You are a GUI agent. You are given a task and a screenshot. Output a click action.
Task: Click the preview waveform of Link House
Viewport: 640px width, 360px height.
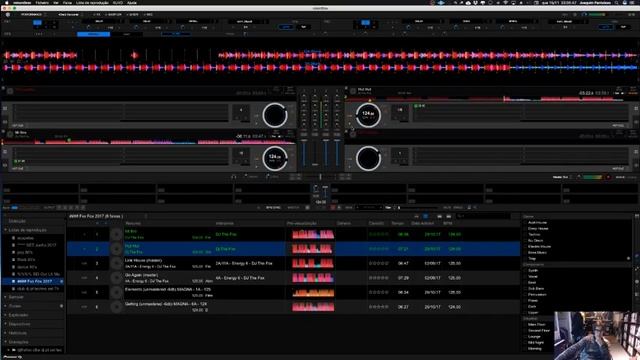click(313, 263)
